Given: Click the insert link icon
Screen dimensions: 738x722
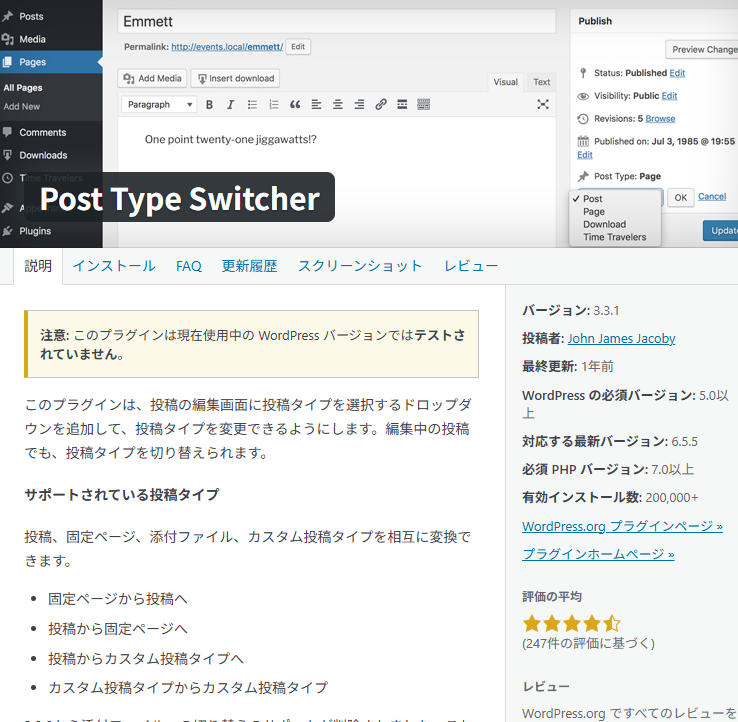Looking at the screenshot, I should tap(381, 104).
